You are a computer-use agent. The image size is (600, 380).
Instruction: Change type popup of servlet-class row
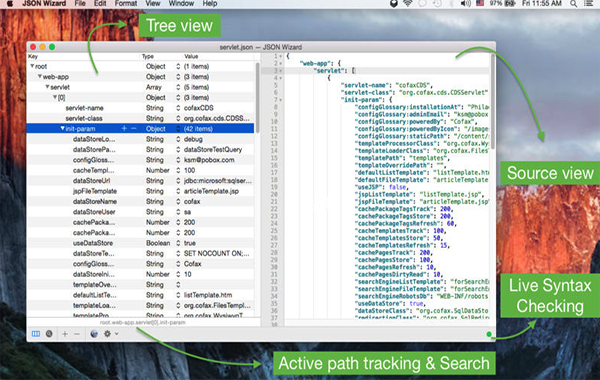click(x=178, y=118)
